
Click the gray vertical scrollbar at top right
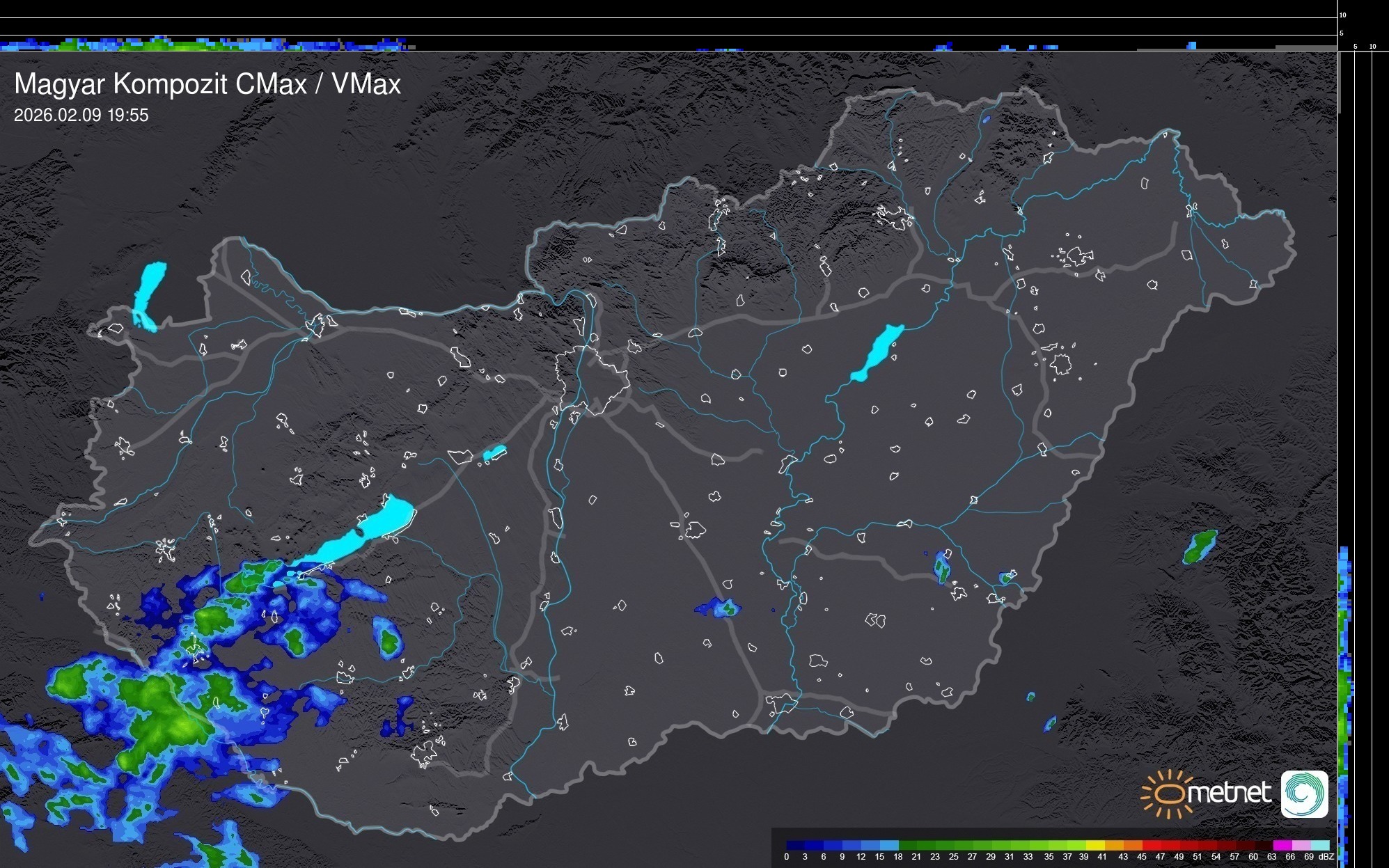click(x=1339, y=84)
